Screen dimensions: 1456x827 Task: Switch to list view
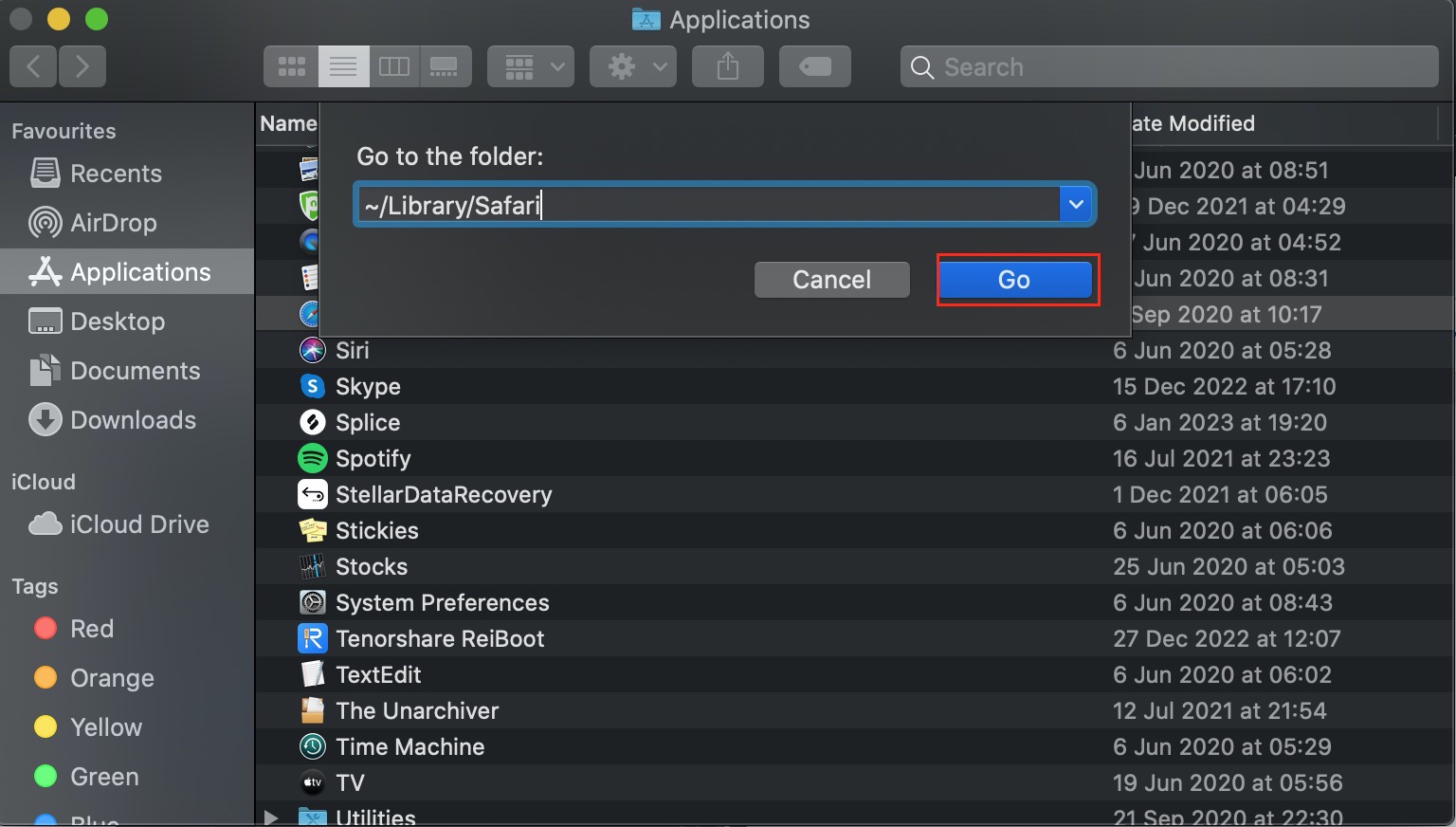[343, 66]
